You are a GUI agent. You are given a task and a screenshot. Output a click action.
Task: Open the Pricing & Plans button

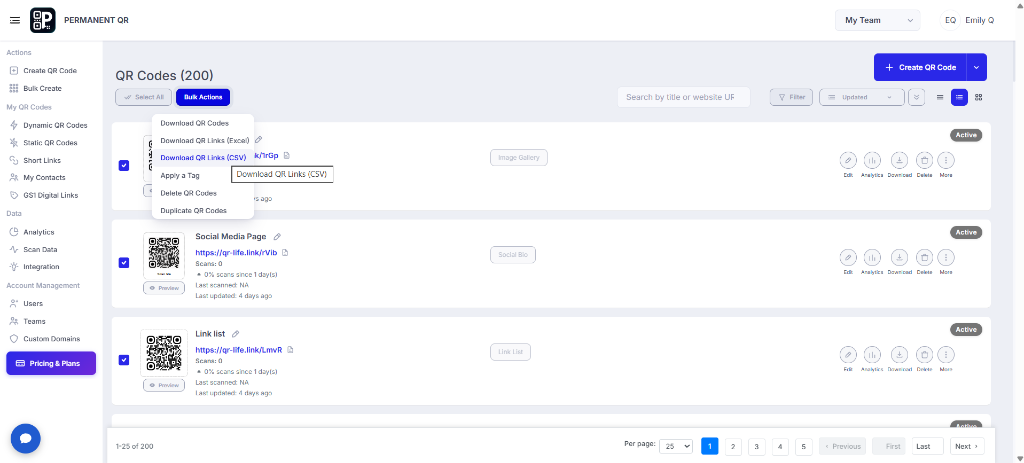[51, 363]
